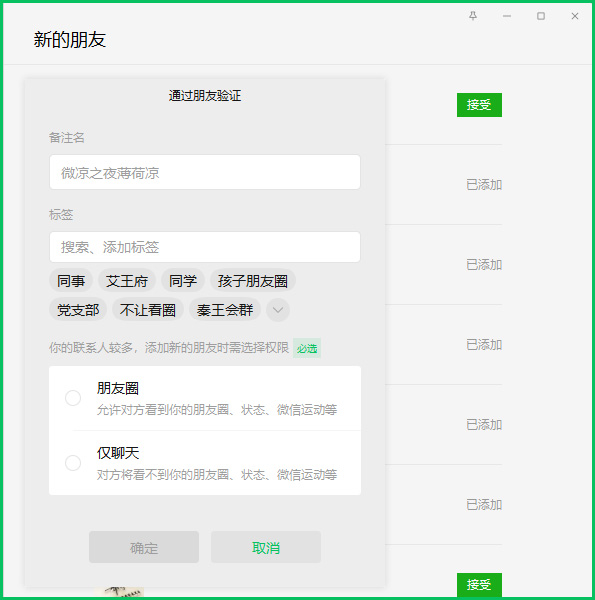Minimize the 新的朋友 window

[x=507, y=16]
